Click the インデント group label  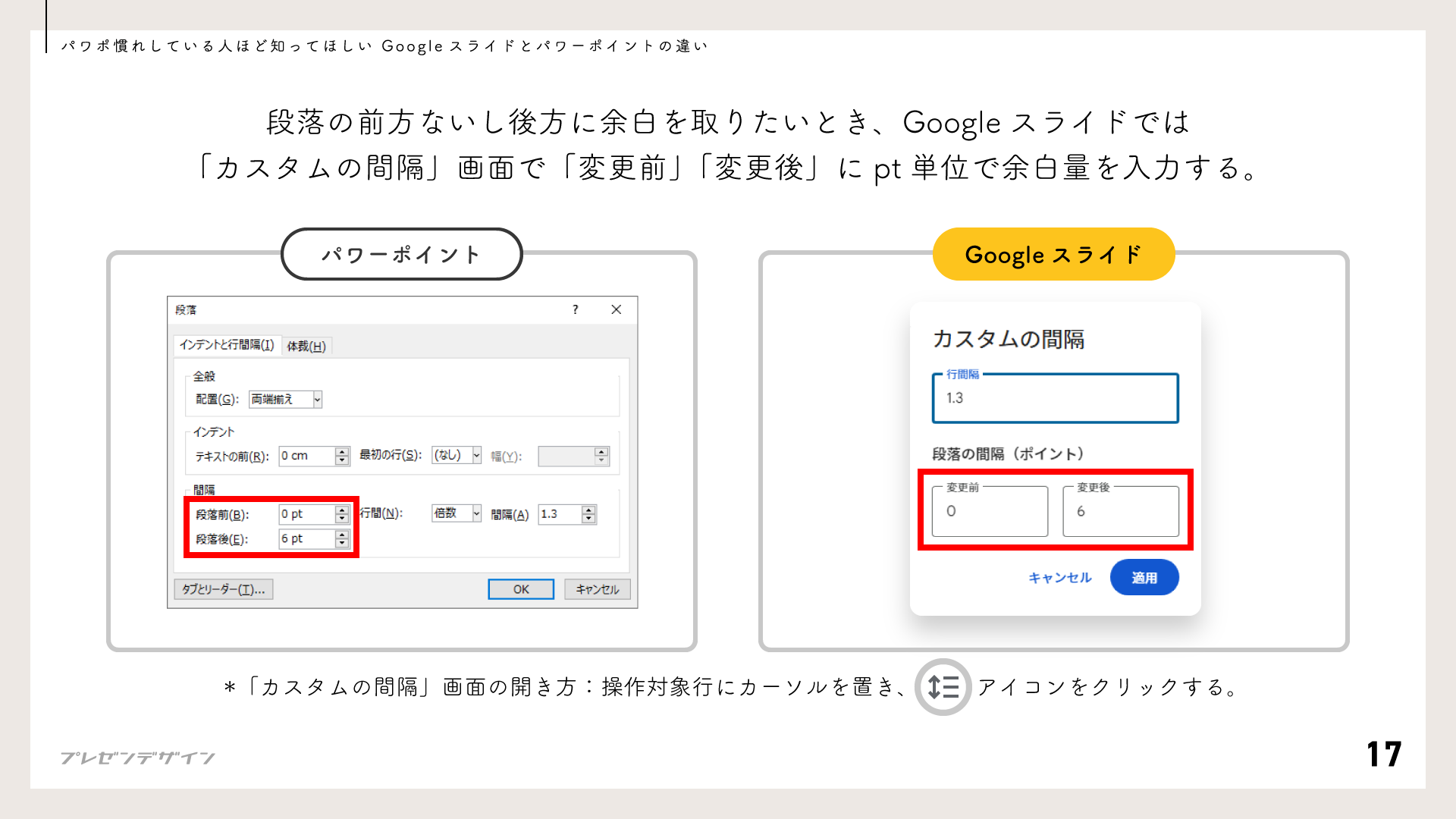point(214,431)
